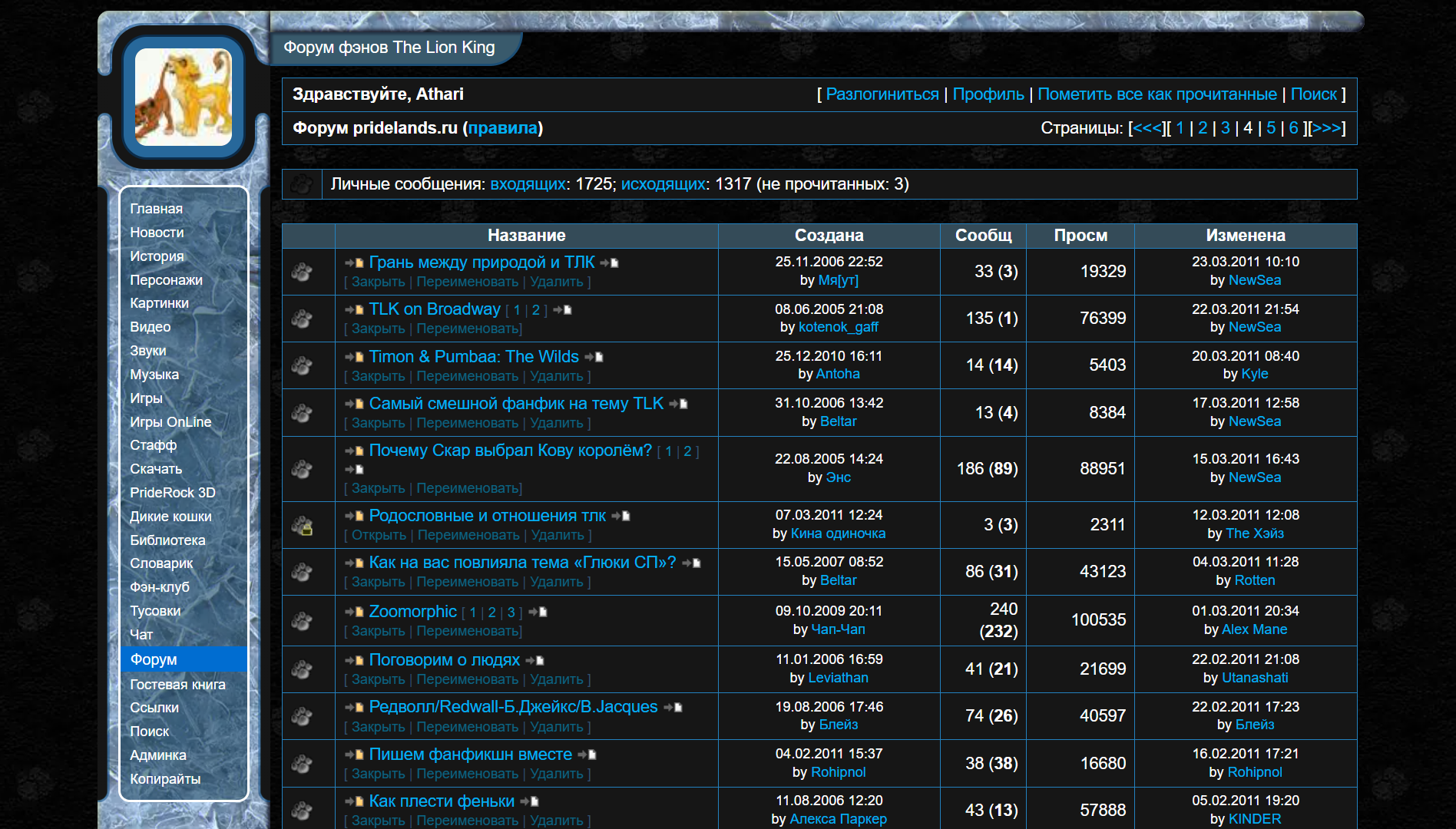Go to forum page 5
The width and height of the screenshot is (1456, 829).
(1271, 128)
